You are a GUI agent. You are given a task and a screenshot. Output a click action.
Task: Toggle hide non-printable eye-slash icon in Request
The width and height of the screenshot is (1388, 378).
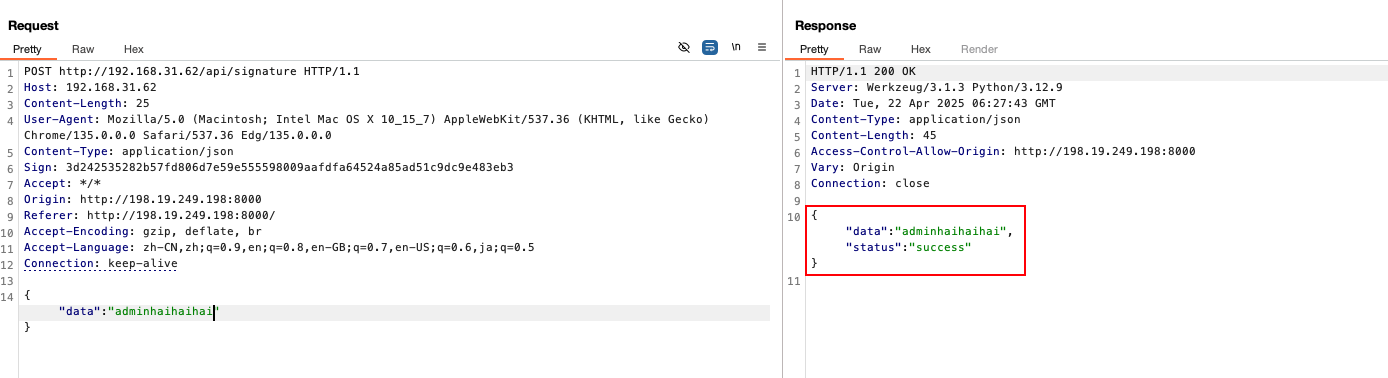click(x=684, y=47)
